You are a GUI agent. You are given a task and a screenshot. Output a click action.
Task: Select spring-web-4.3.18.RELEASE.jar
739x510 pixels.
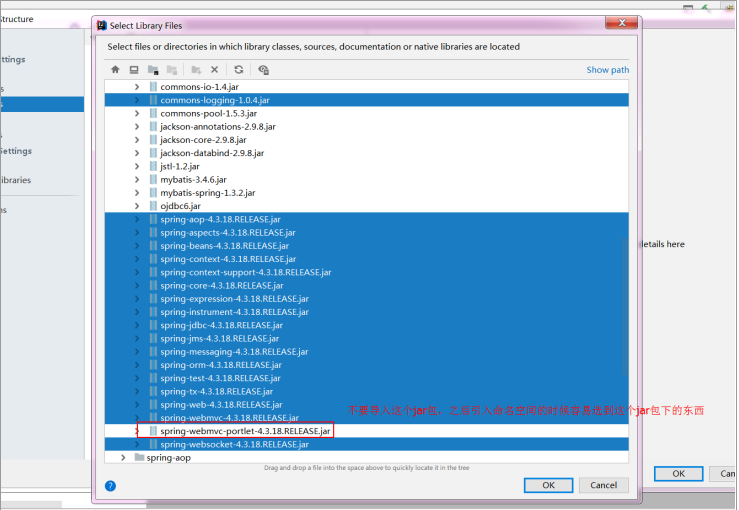tap(367, 404)
